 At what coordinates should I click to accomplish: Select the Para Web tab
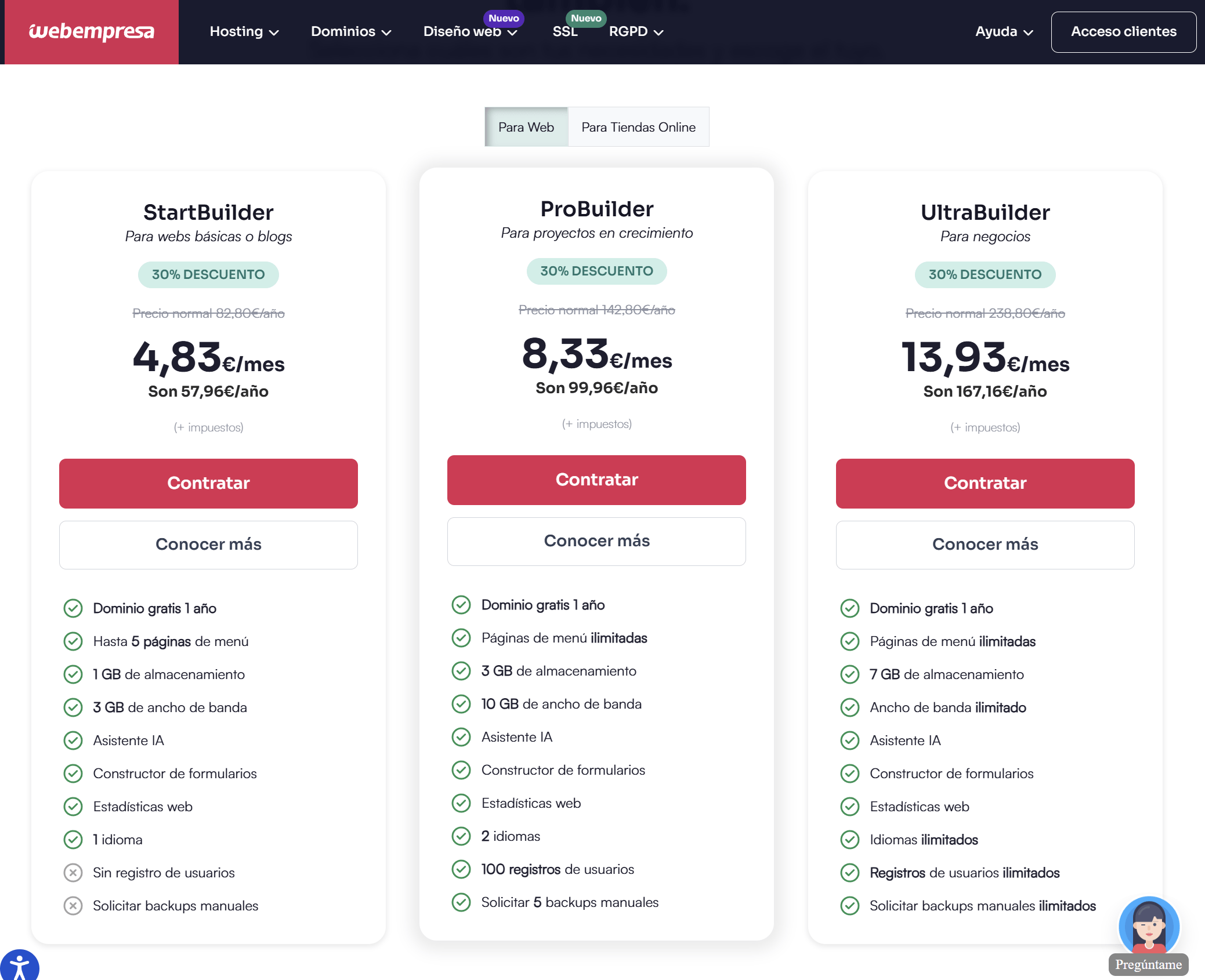click(x=526, y=126)
